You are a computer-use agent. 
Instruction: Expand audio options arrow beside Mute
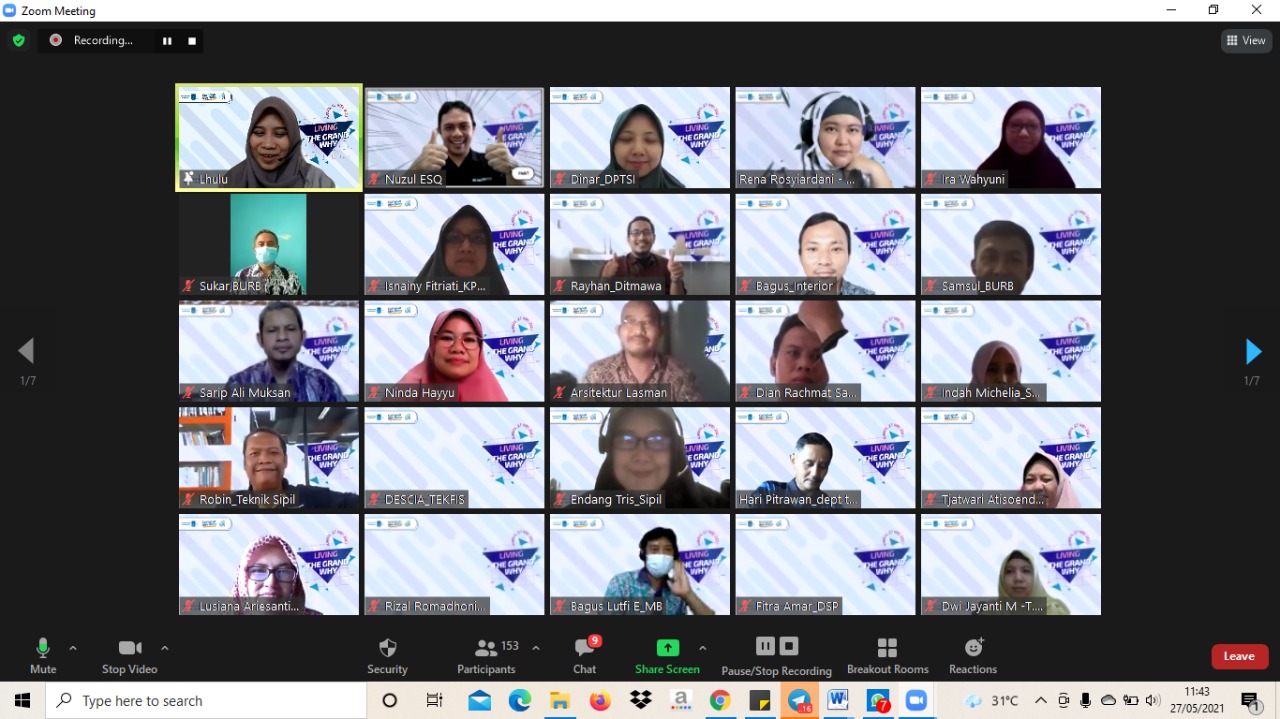pos(73,648)
